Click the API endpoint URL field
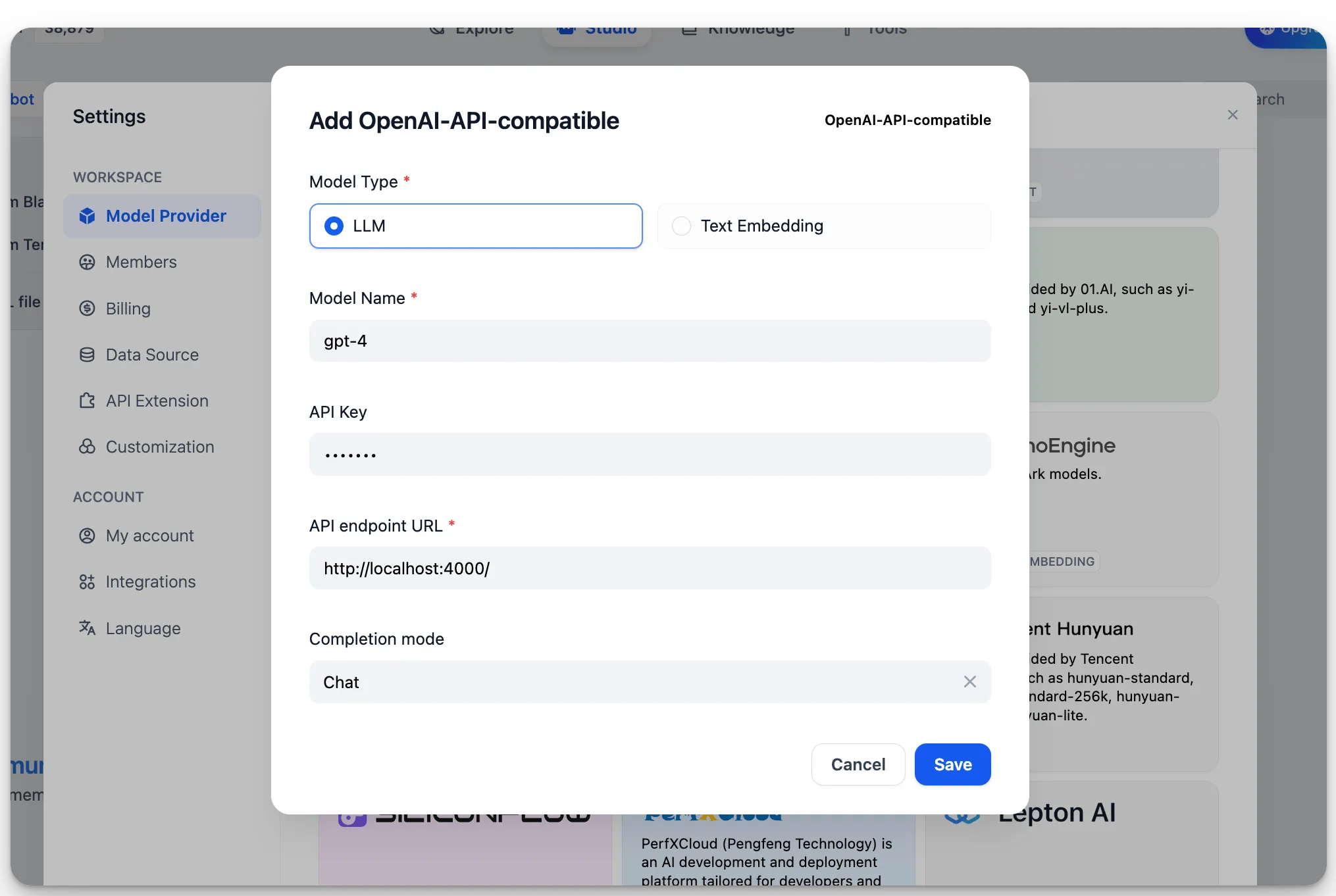 pos(650,568)
